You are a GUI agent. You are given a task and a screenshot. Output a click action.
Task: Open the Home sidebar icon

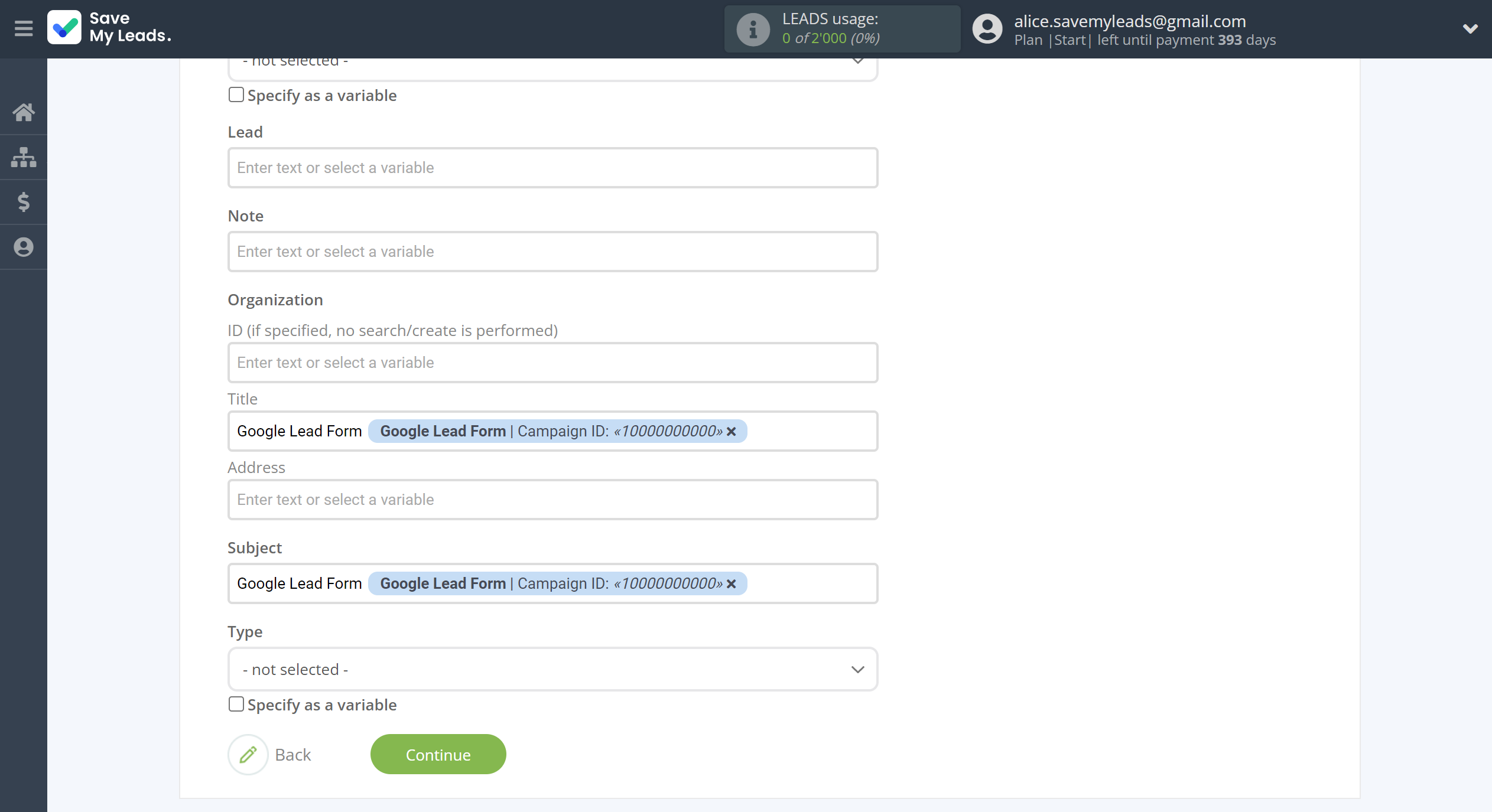(x=24, y=112)
